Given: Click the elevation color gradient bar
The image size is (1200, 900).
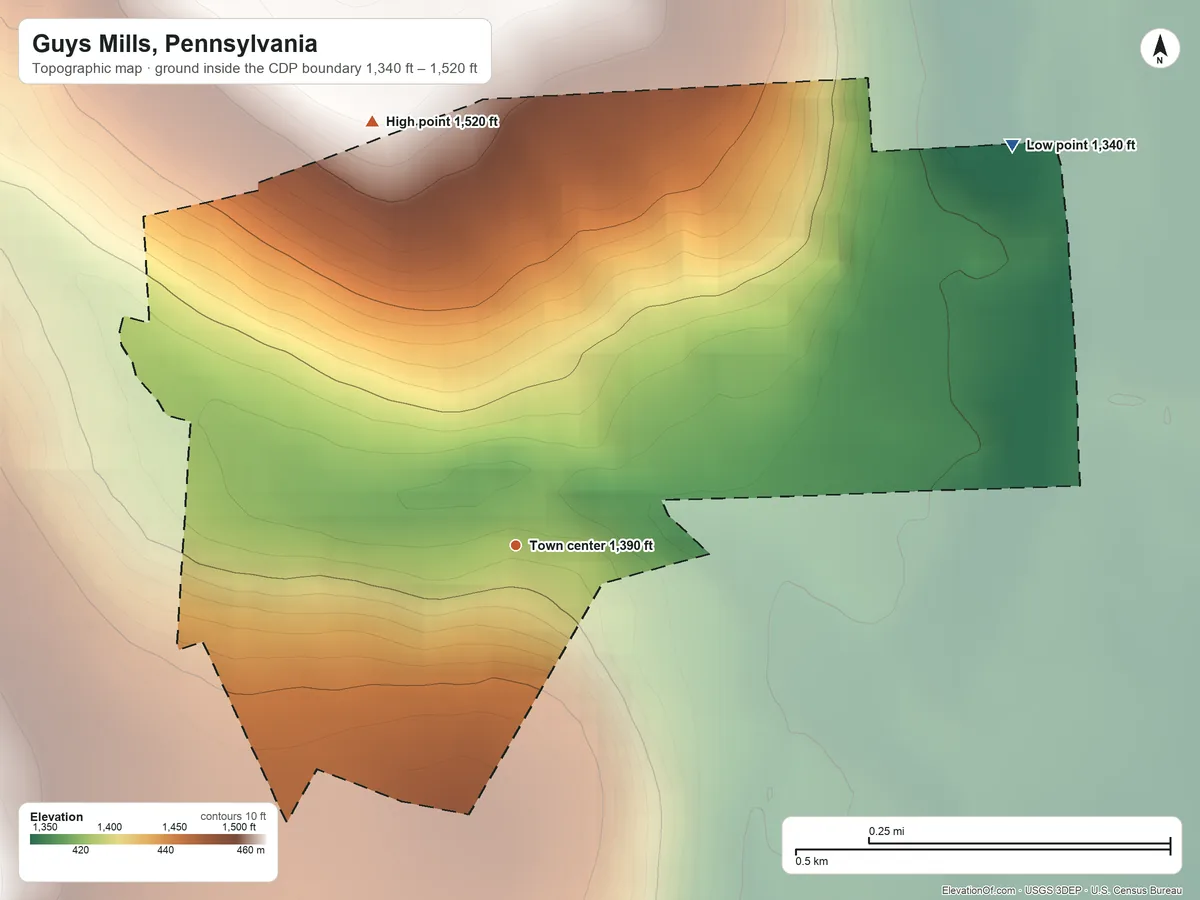Looking at the screenshot, I should coord(147,839).
